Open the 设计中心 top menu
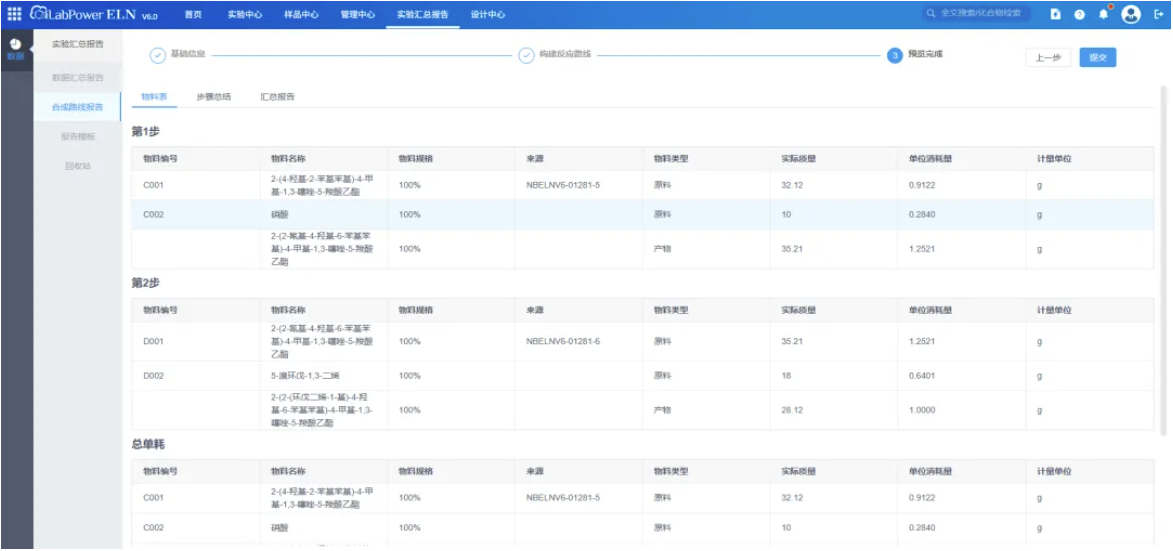Viewport: 1173px width, 551px height. coord(488,14)
